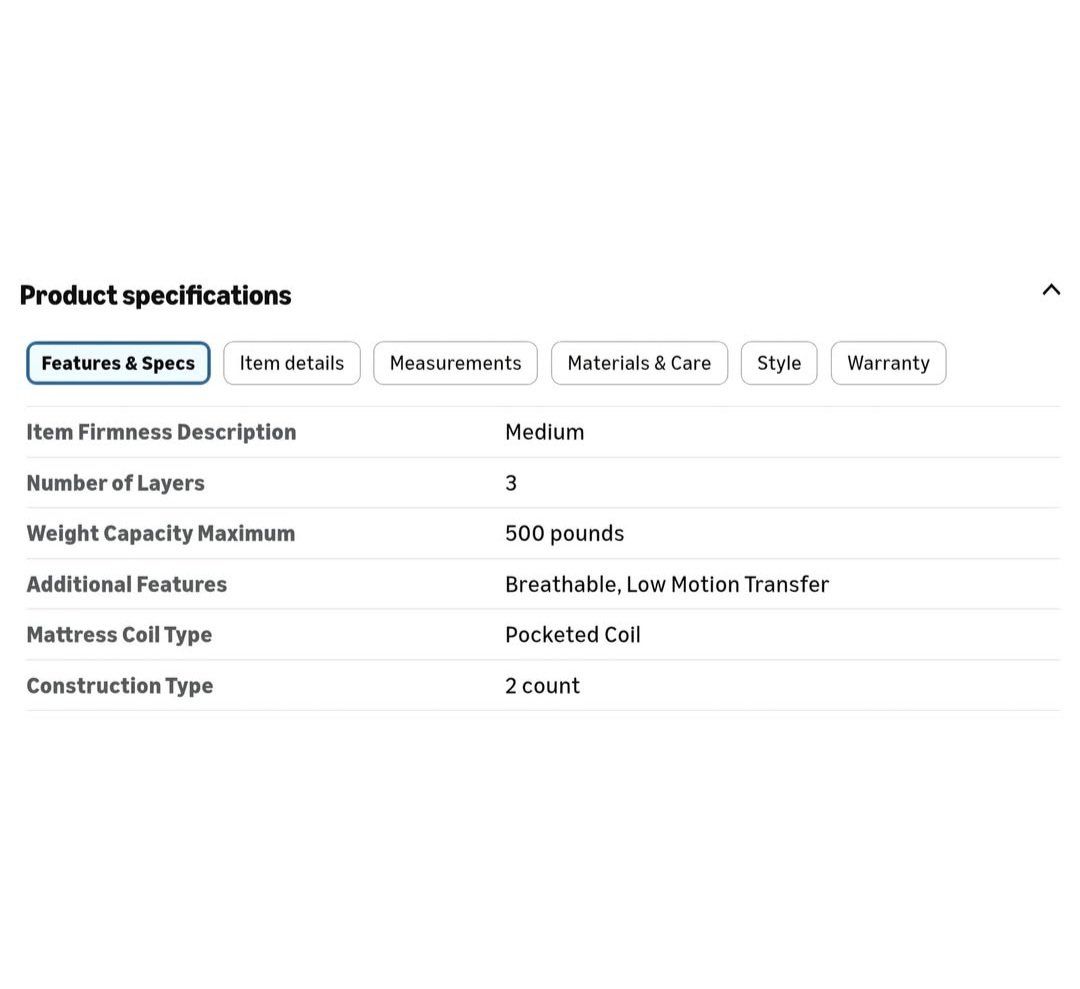Select the Pocketed Coil value
Viewport: 1080px width, 989px height.
pos(572,634)
